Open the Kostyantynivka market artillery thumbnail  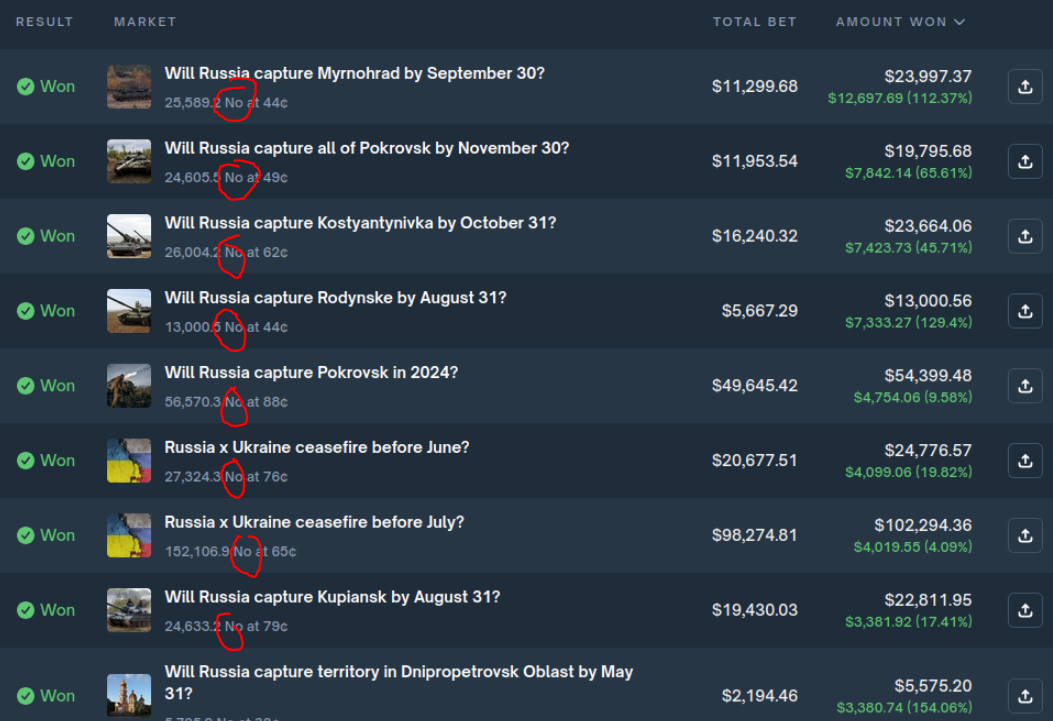pyautogui.click(x=129, y=236)
